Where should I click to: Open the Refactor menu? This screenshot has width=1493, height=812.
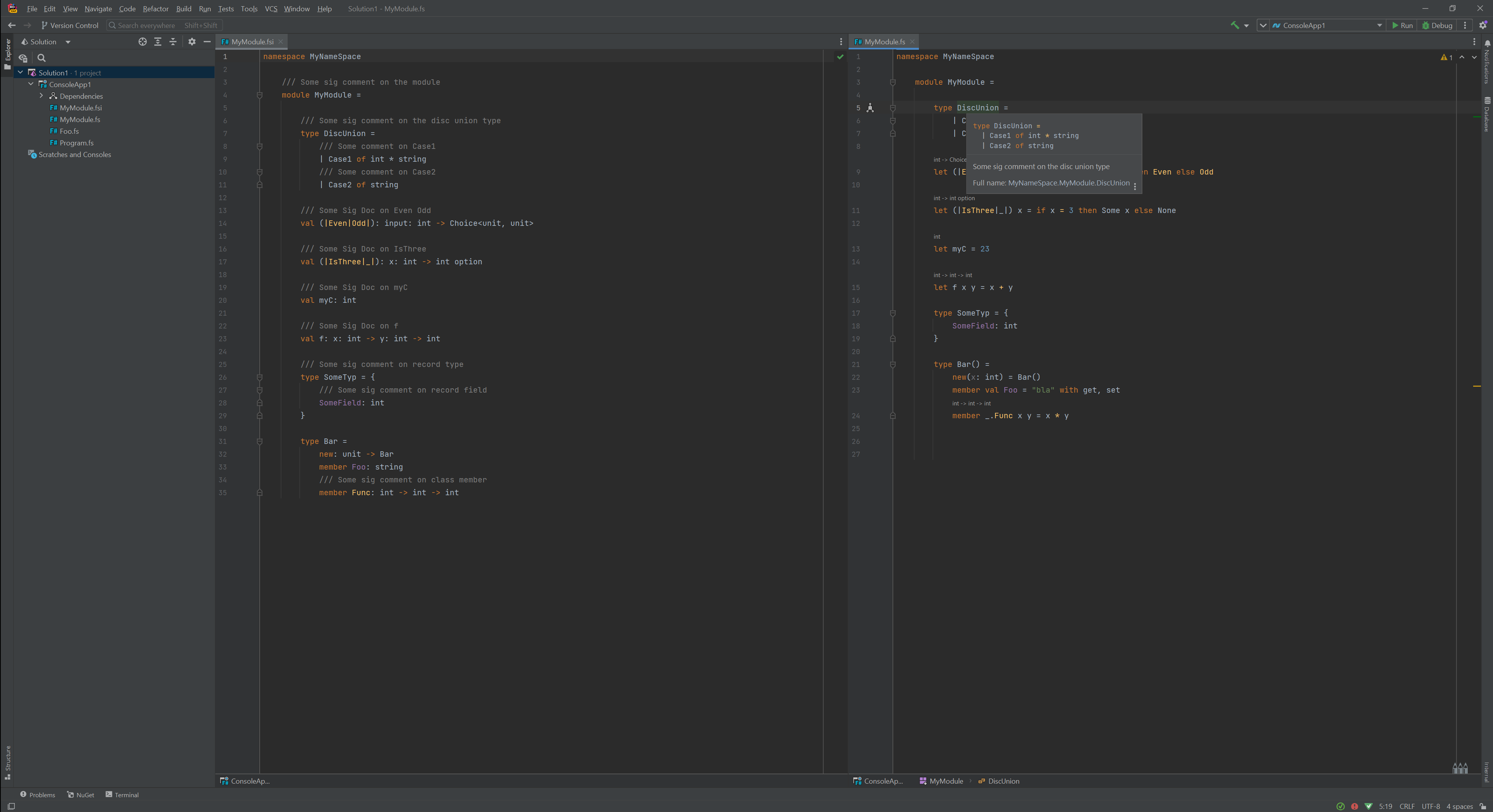click(x=155, y=9)
